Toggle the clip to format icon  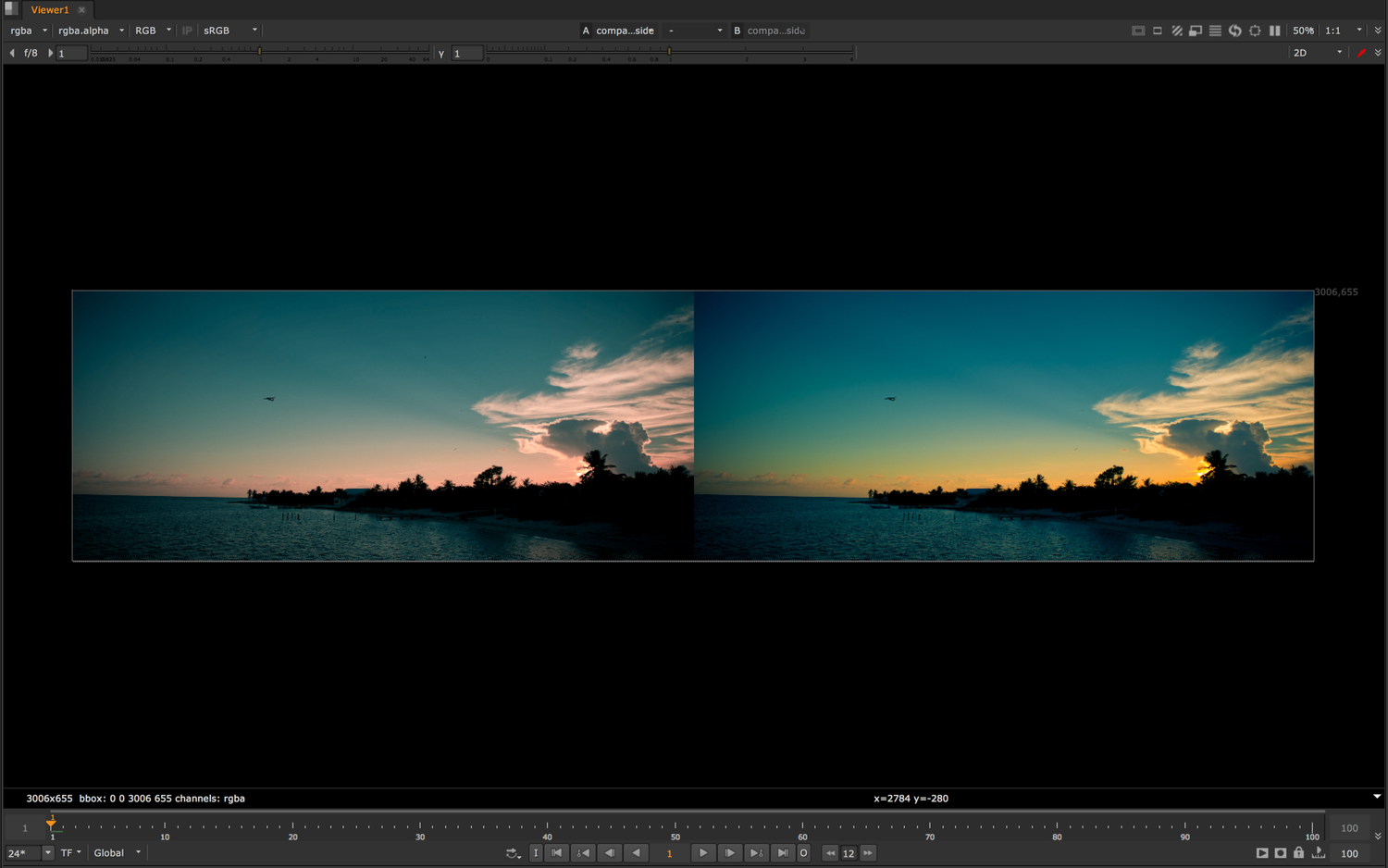(1138, 31)
